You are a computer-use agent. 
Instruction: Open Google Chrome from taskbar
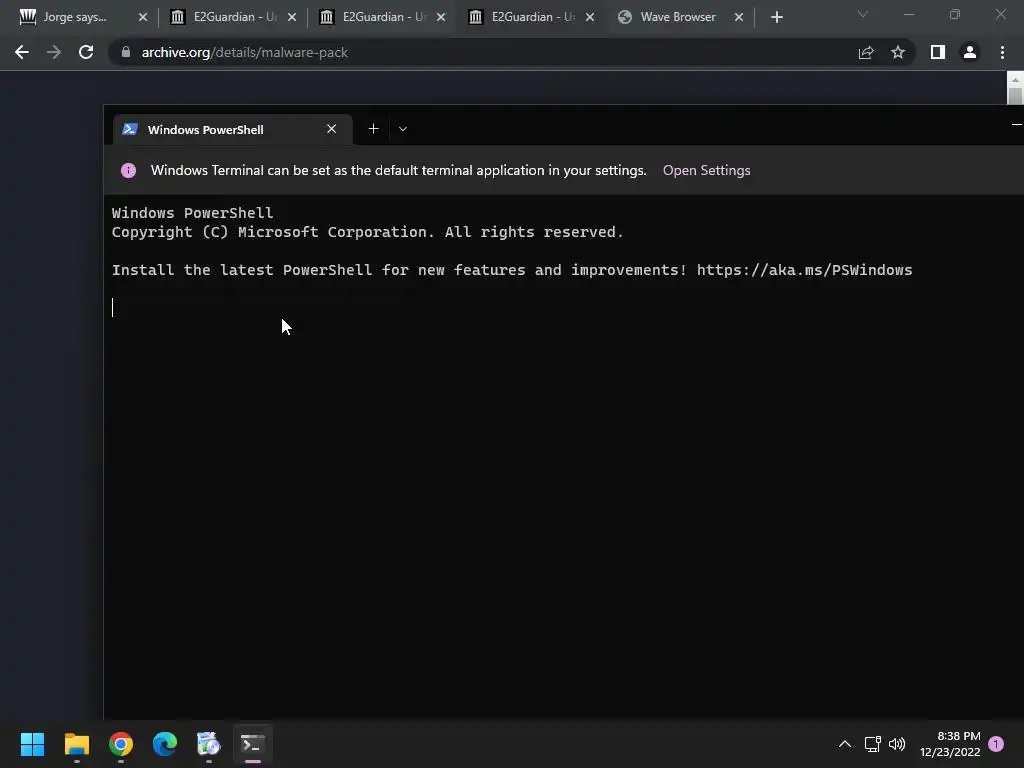(x=121, y=744)
